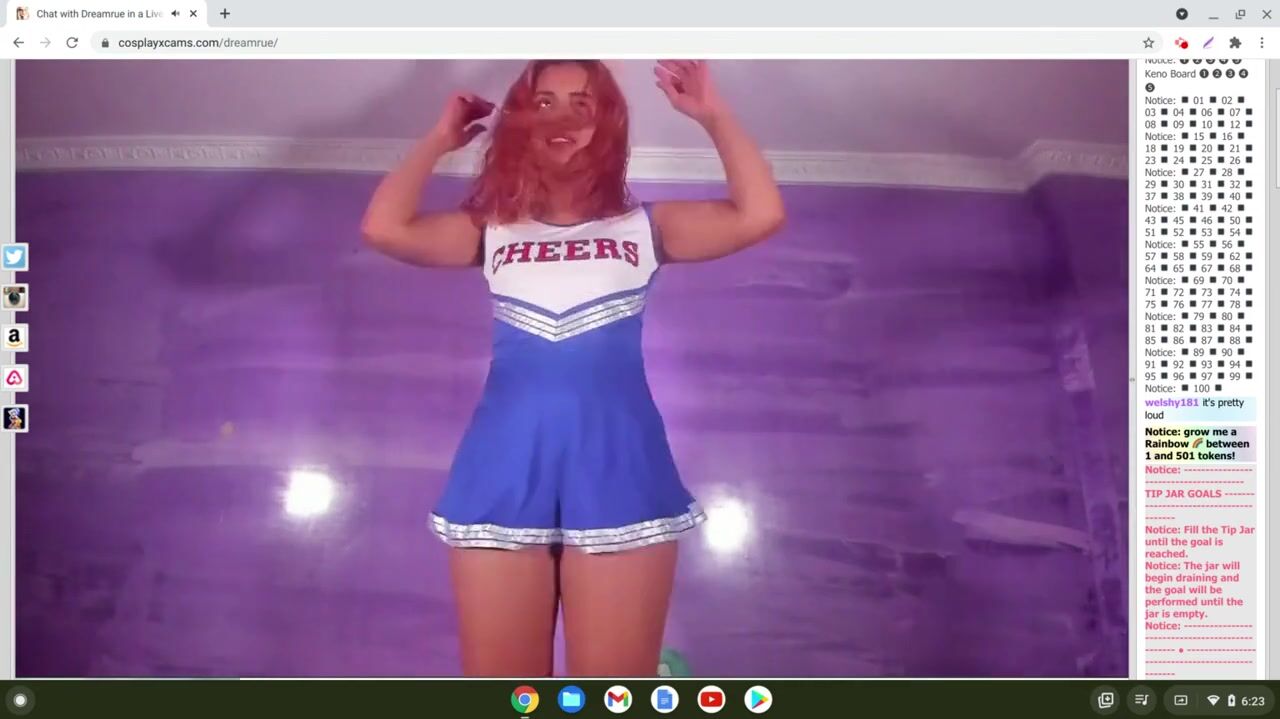Open the Twitter link in the sidebar
1280x719 pixels.
click(14, 257)
